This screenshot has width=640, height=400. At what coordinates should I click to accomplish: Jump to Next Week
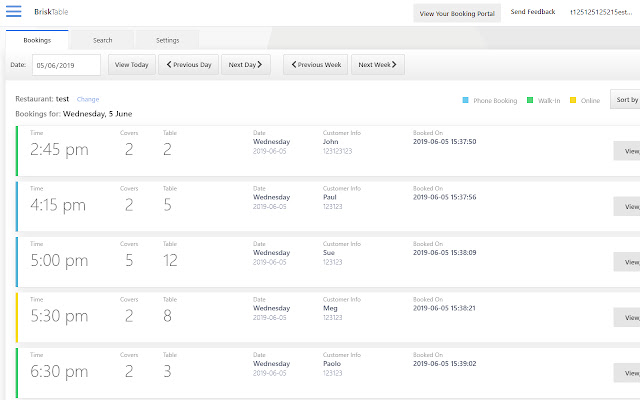pyautogui.click(x=378, y=64)
